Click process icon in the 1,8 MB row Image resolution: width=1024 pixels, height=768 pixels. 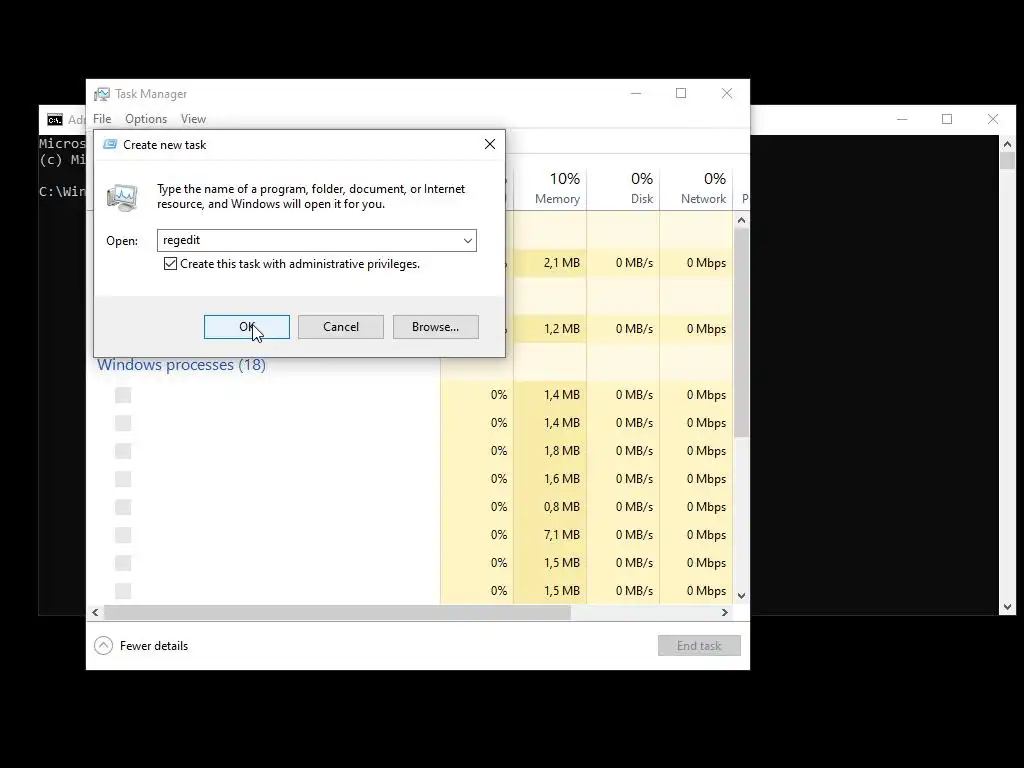click(123, 451)
